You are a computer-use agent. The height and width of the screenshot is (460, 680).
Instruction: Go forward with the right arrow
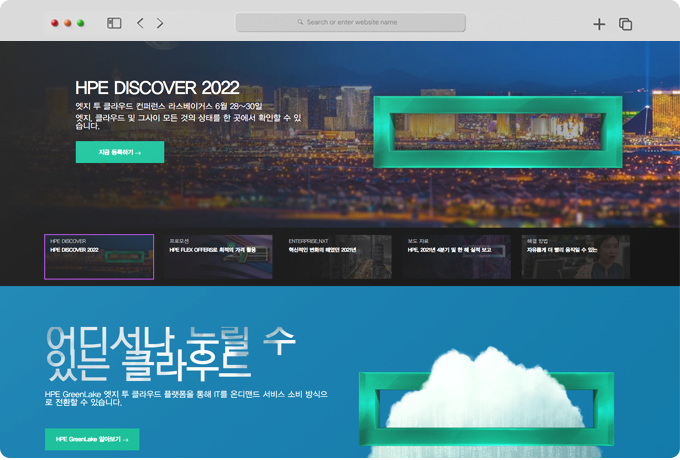pos(160,23)
